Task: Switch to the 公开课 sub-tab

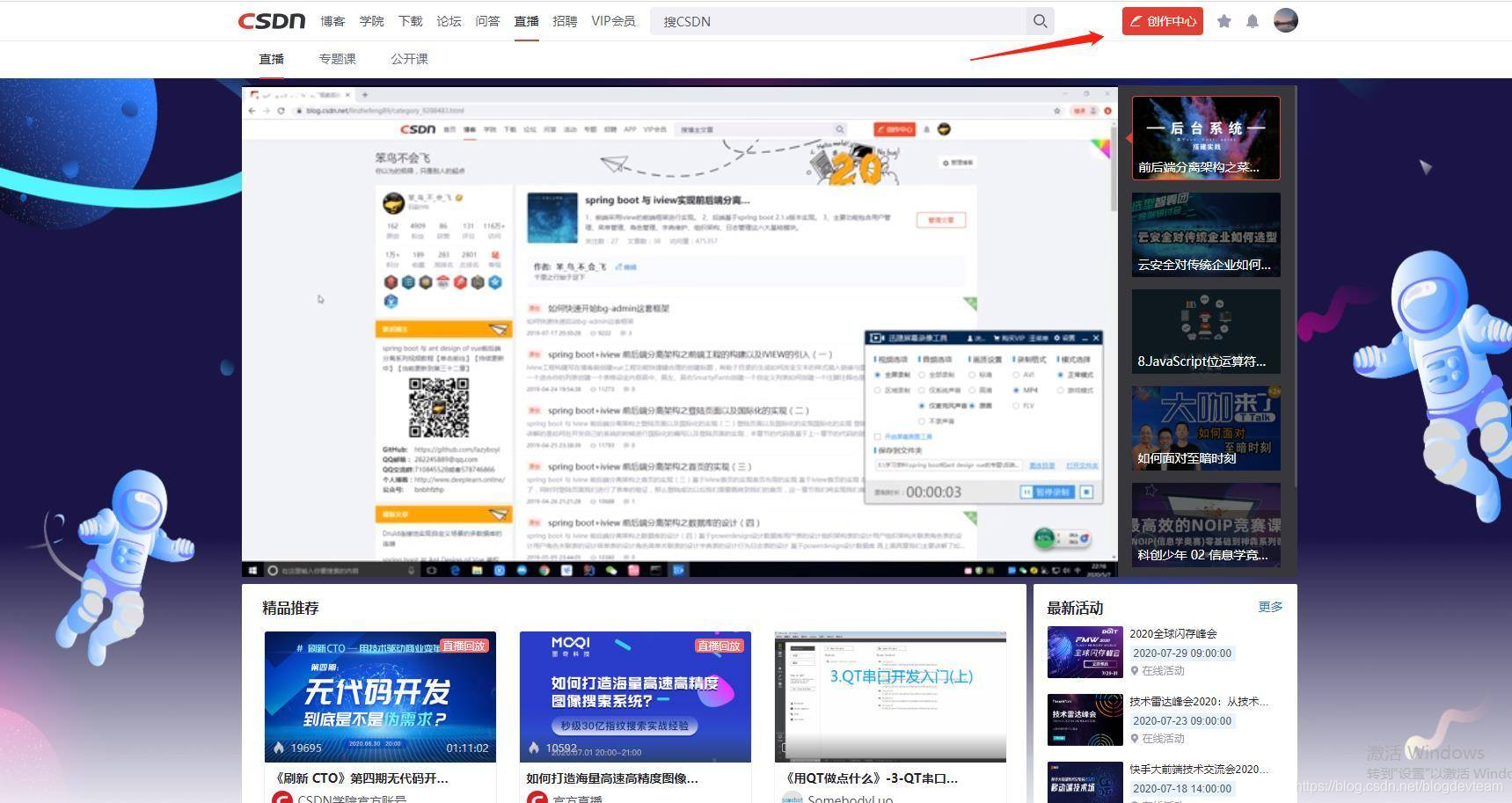Action: pos(409,59)
